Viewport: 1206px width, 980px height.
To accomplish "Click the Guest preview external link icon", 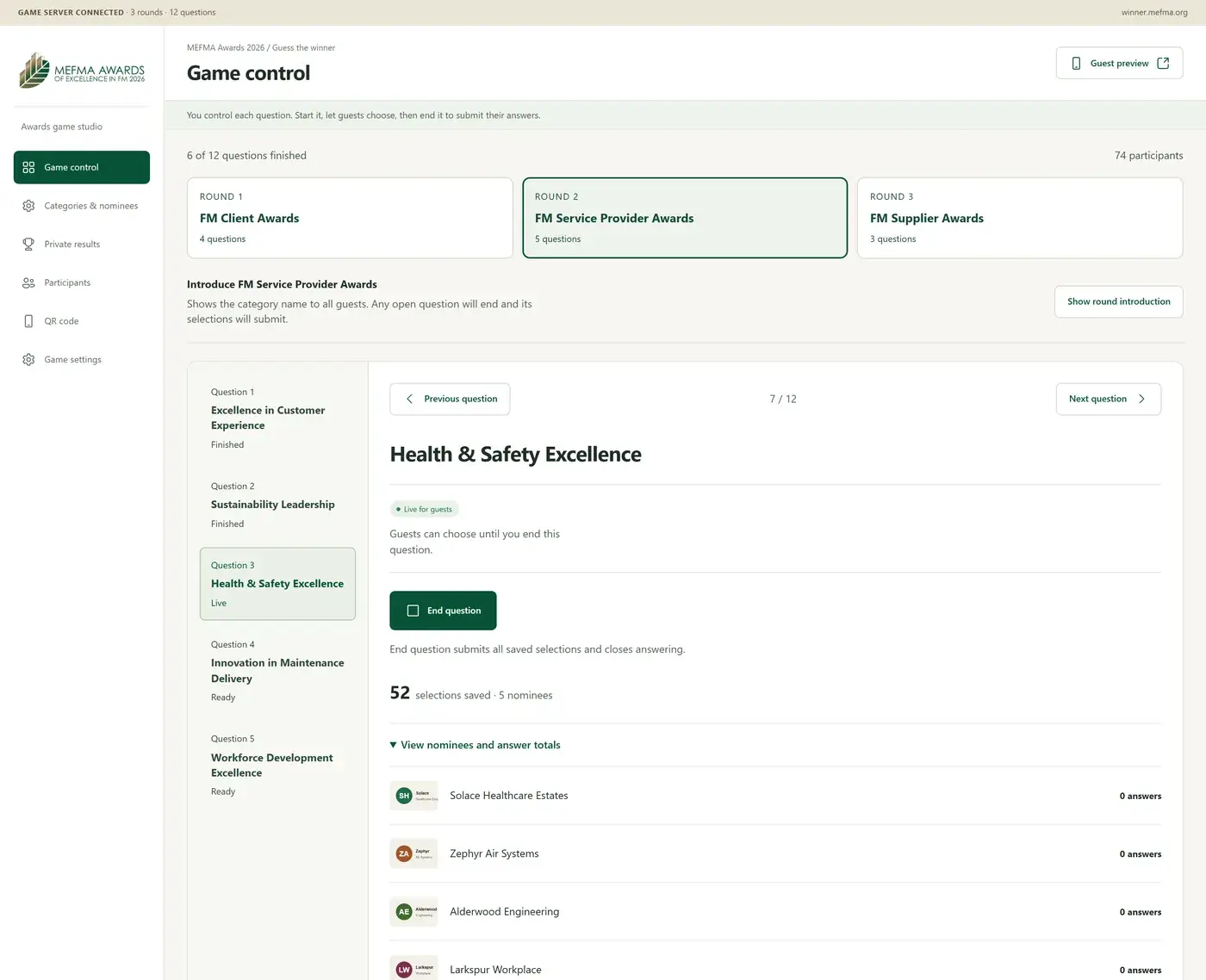I will coord(1163,63).
